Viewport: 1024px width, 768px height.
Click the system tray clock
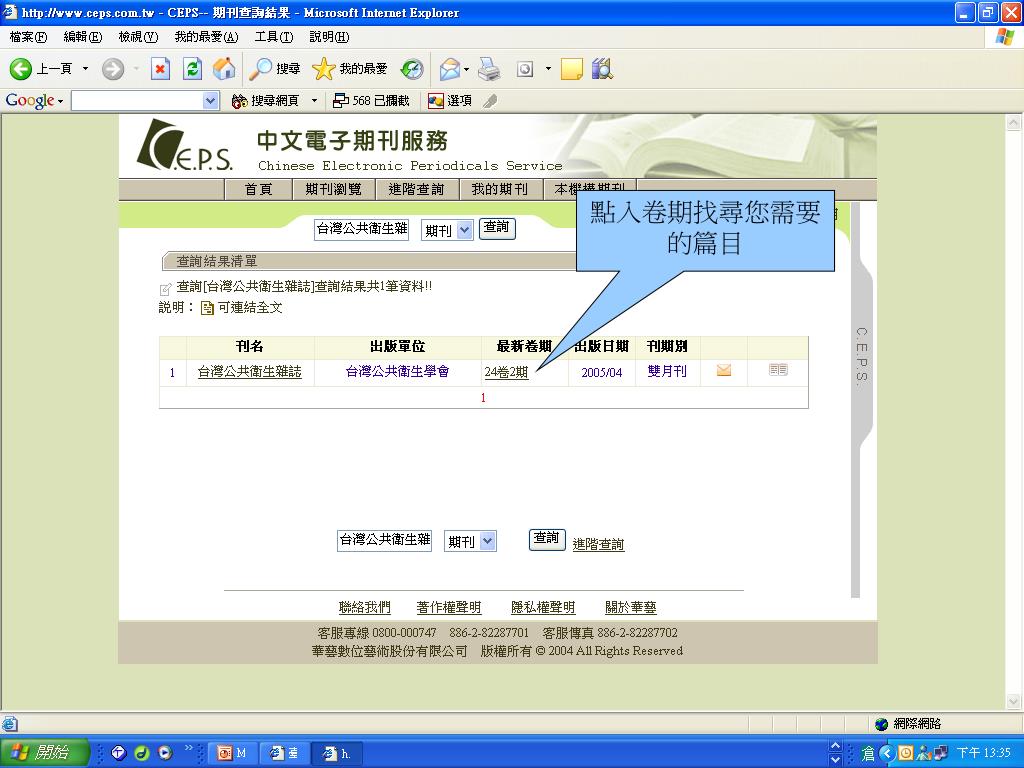[x=984, y=753]
